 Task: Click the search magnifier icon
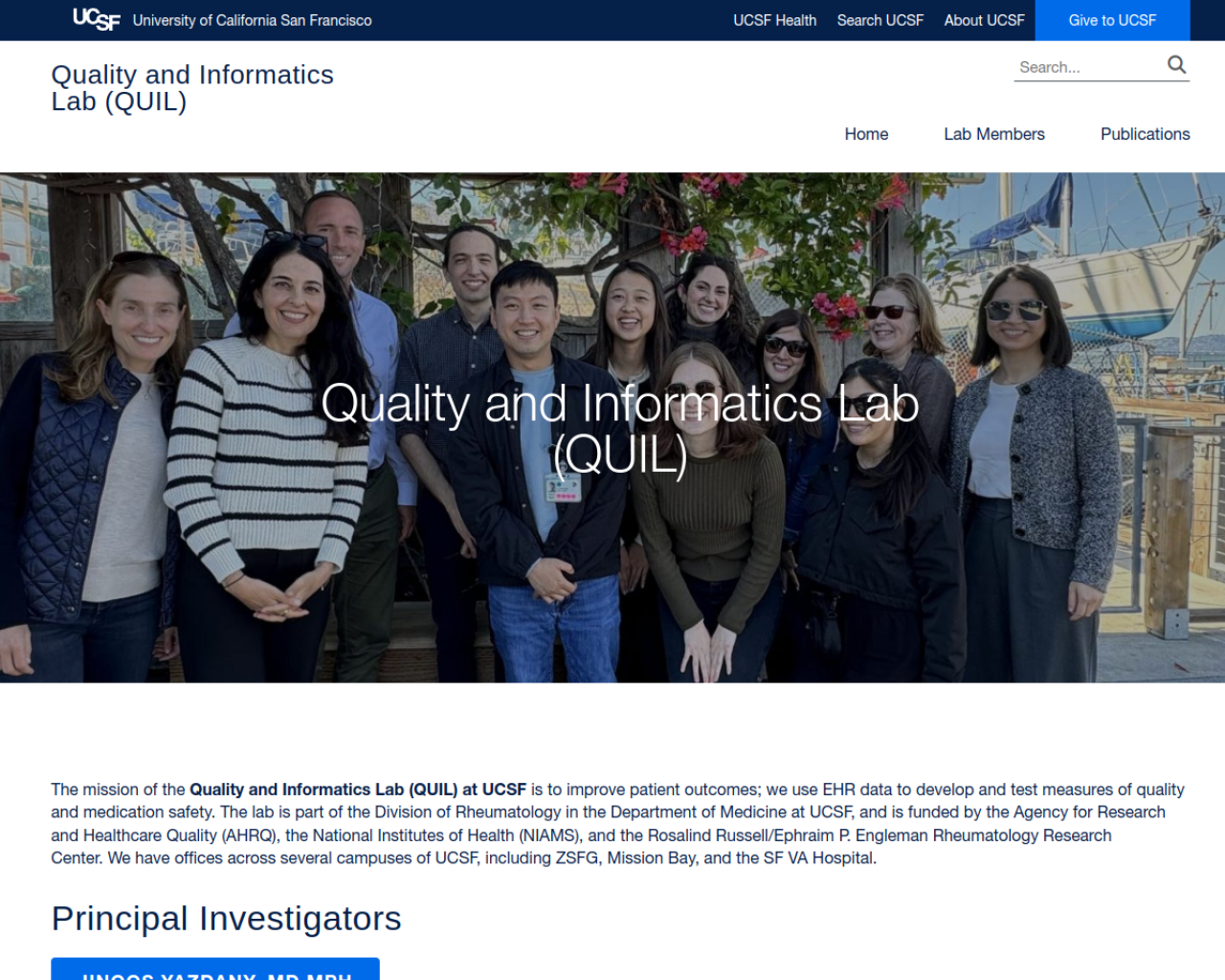[1176, 65]
